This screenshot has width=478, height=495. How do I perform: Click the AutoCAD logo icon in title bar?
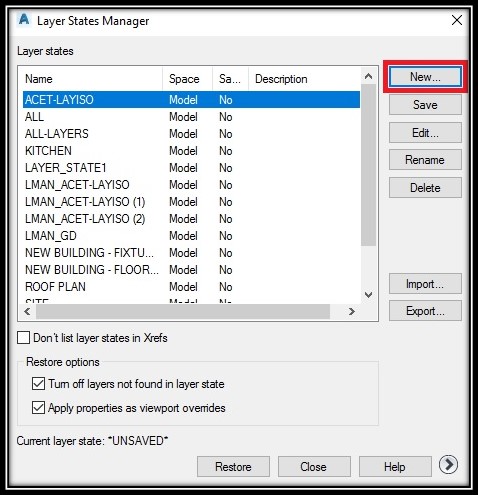24,19
